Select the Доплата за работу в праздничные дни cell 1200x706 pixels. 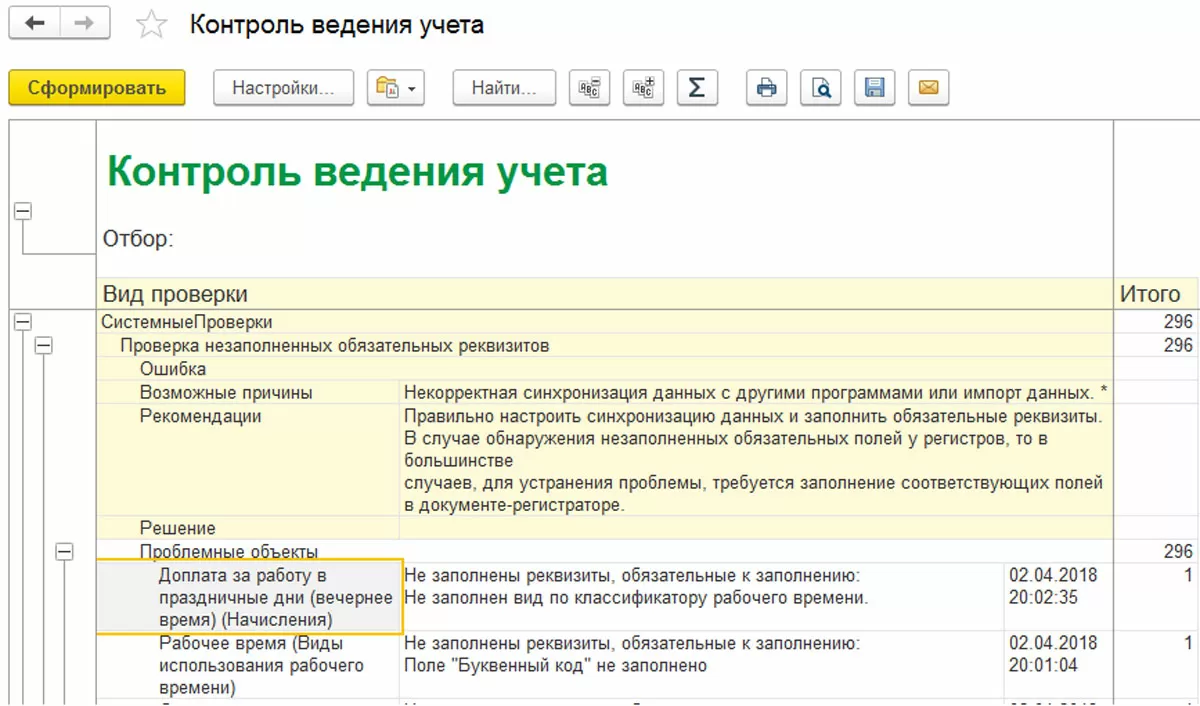coord(248,597)
